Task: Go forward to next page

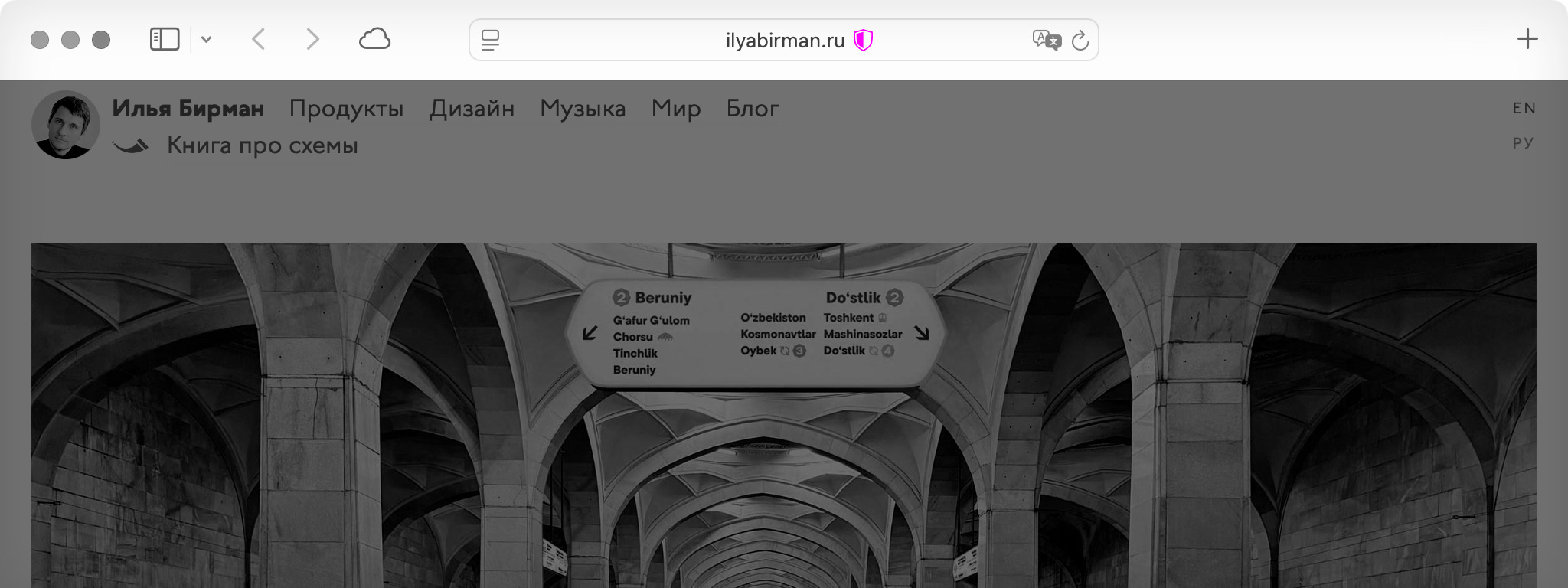Action: point(312,39)
